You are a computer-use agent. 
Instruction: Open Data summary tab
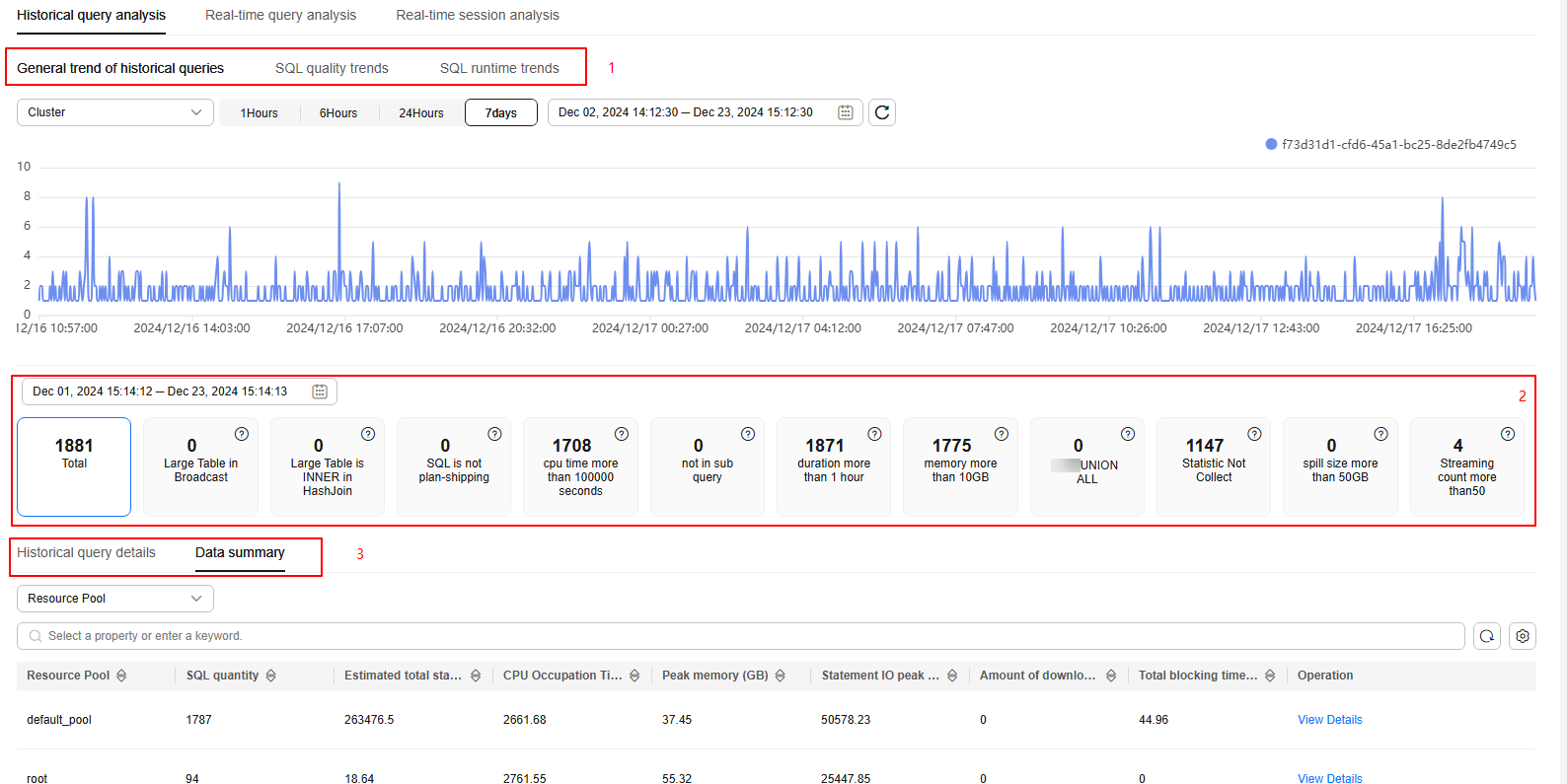(x=240, y=552)
